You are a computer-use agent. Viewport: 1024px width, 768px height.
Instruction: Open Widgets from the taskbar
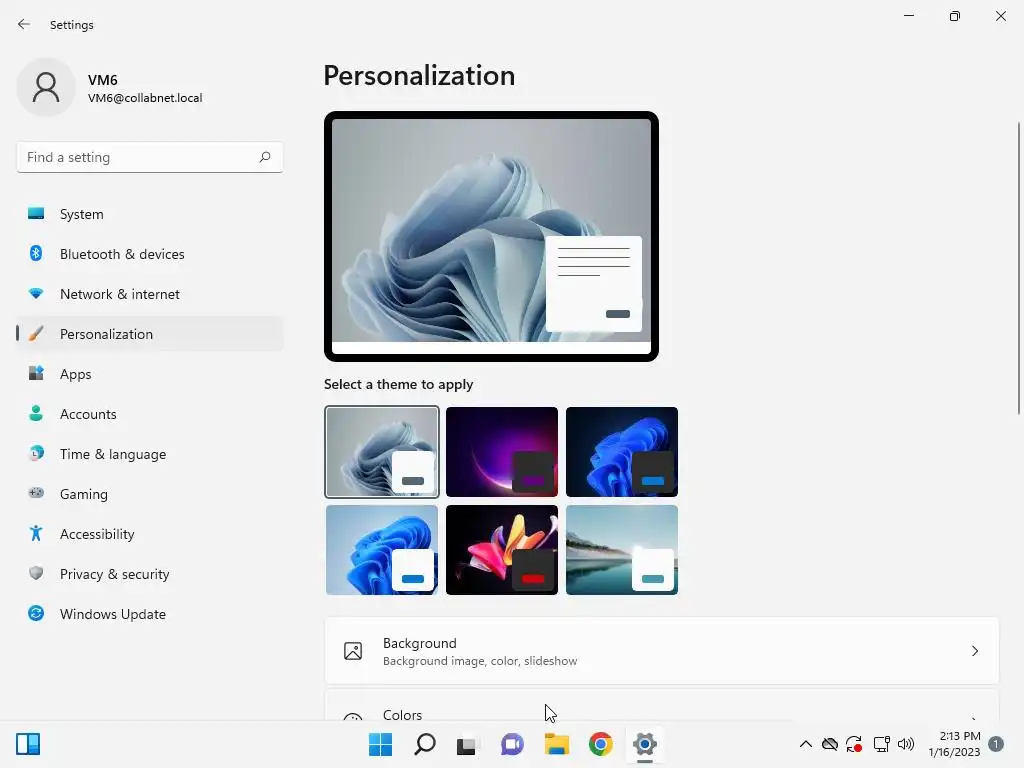28,744
